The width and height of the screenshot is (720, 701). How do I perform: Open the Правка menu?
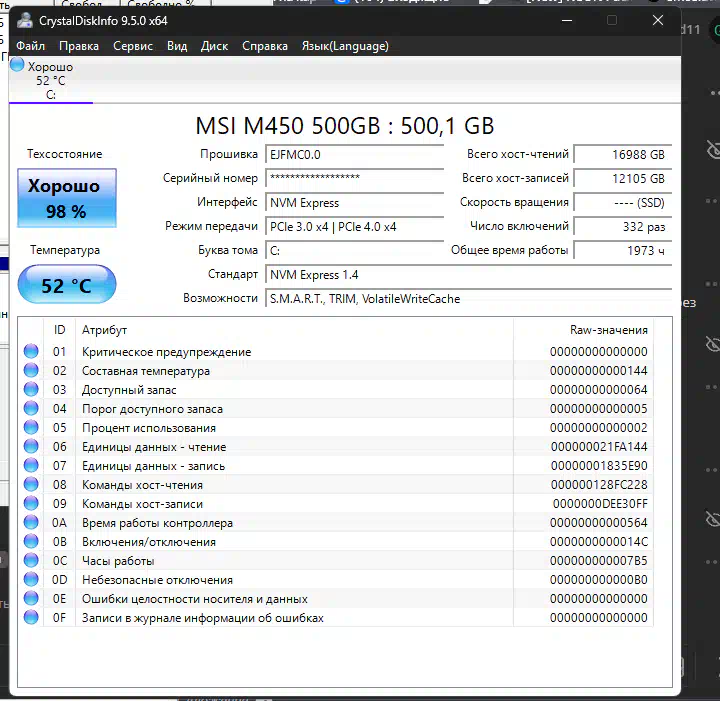[79, 46]
